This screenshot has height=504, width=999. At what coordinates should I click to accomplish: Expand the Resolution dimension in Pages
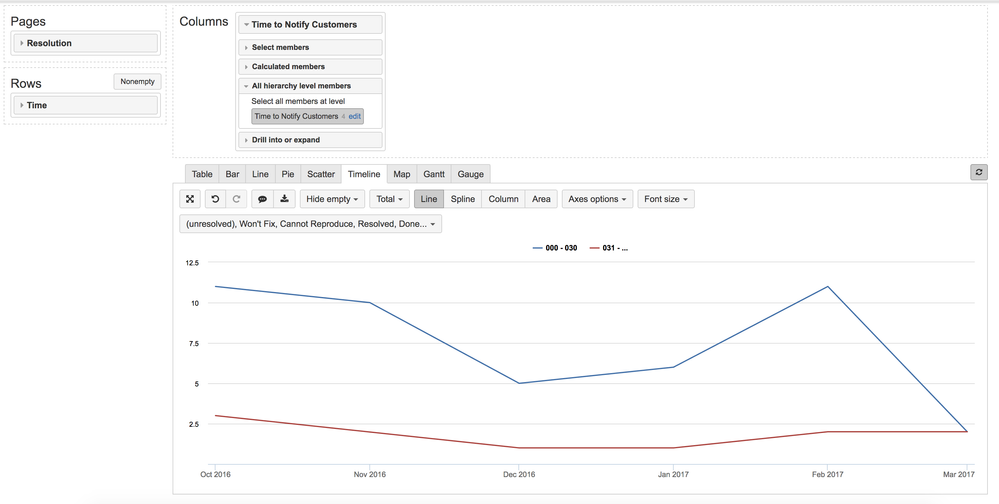point(85,43)
